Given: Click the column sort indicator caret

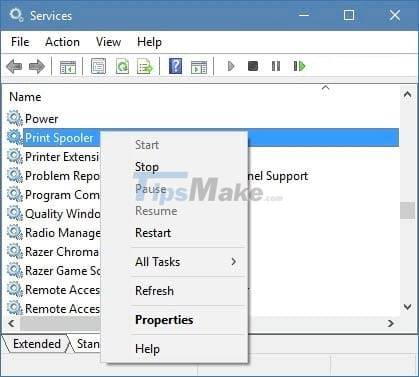Looking at the screenshot, I should tap(326, 88).
